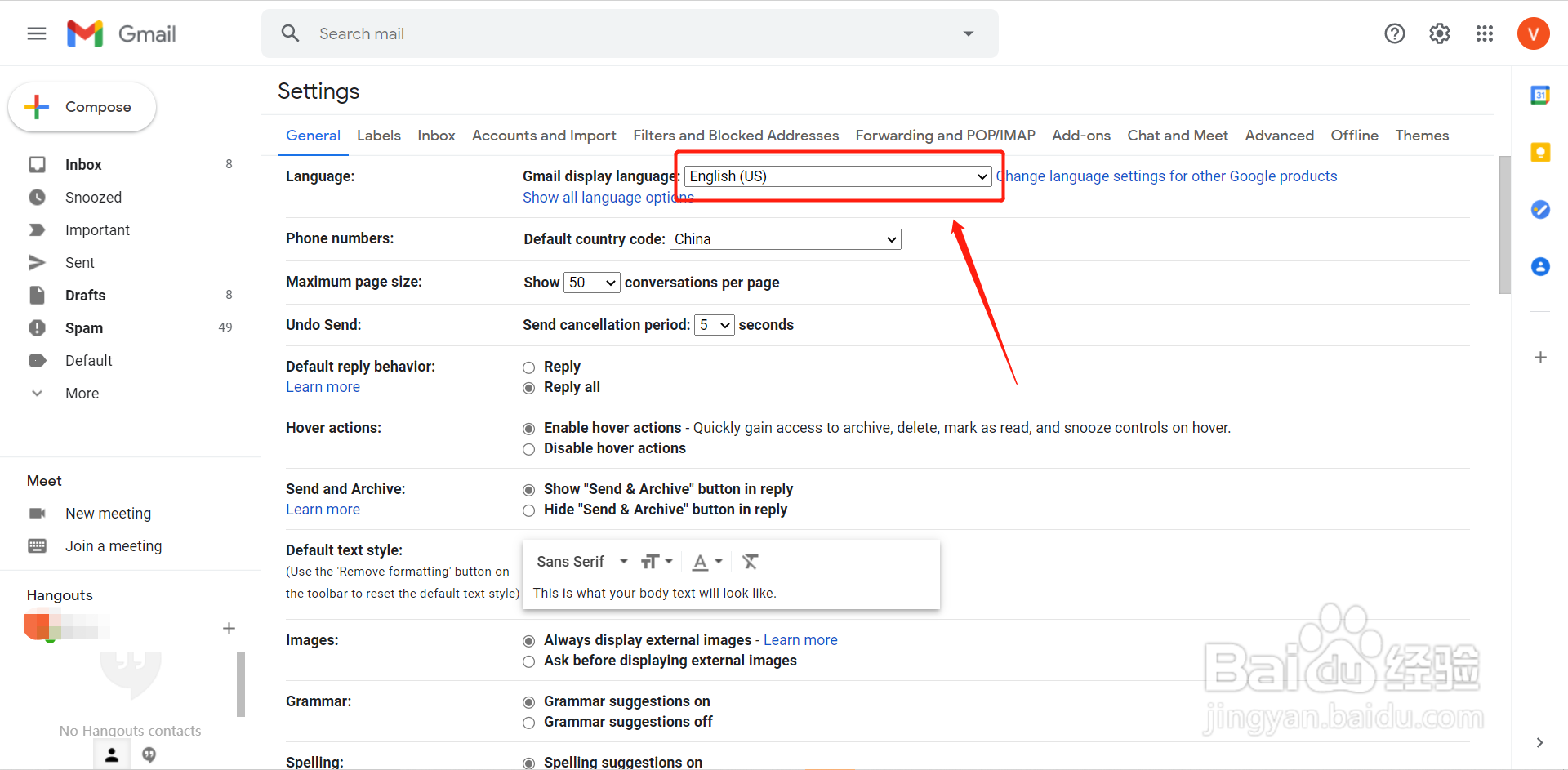Viewport: 1568px width, 770px height.
Task: Switch to the Labels settings tab
Action: [x=379, y=136]
